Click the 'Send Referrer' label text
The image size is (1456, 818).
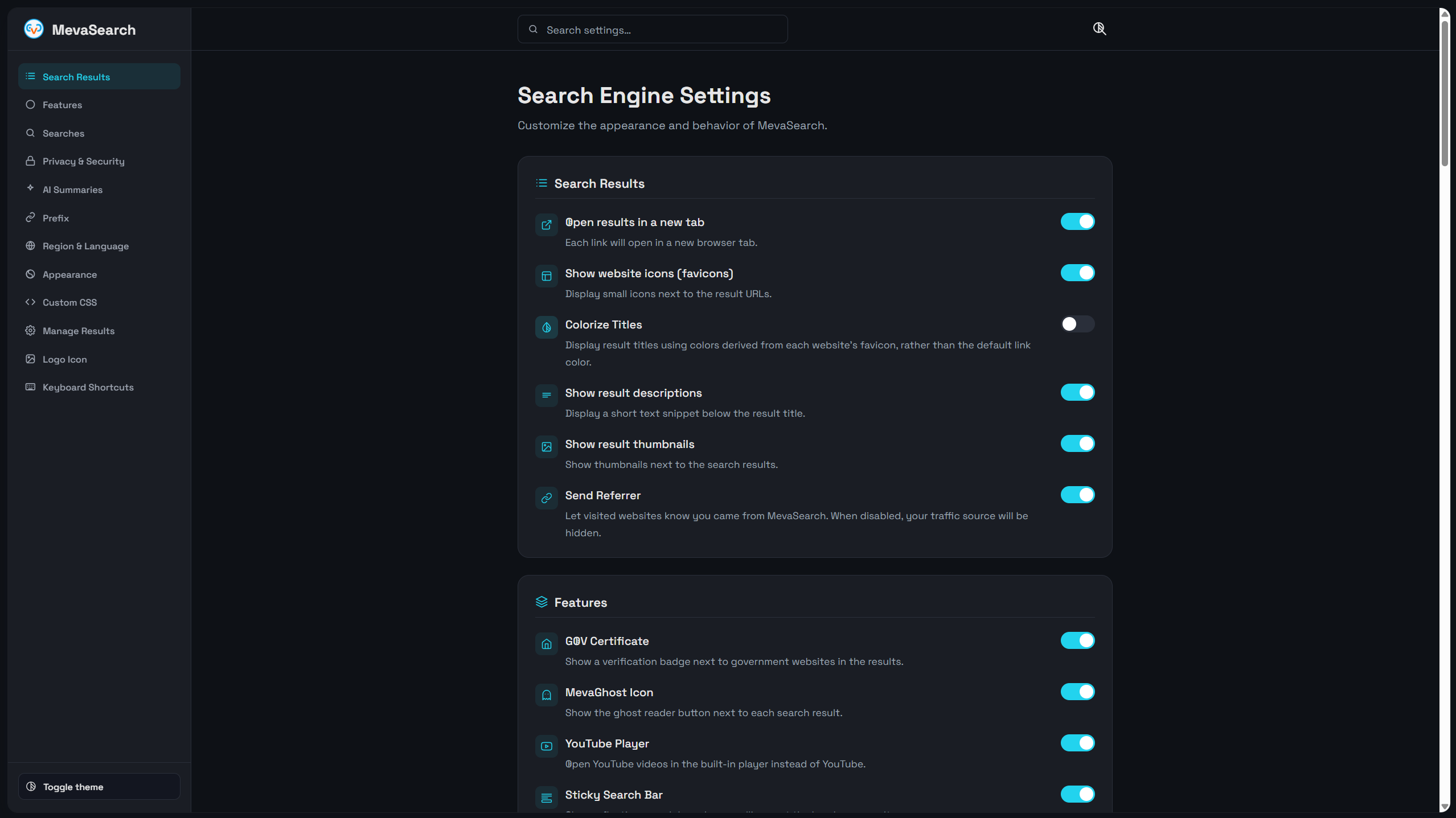[603, 495]
